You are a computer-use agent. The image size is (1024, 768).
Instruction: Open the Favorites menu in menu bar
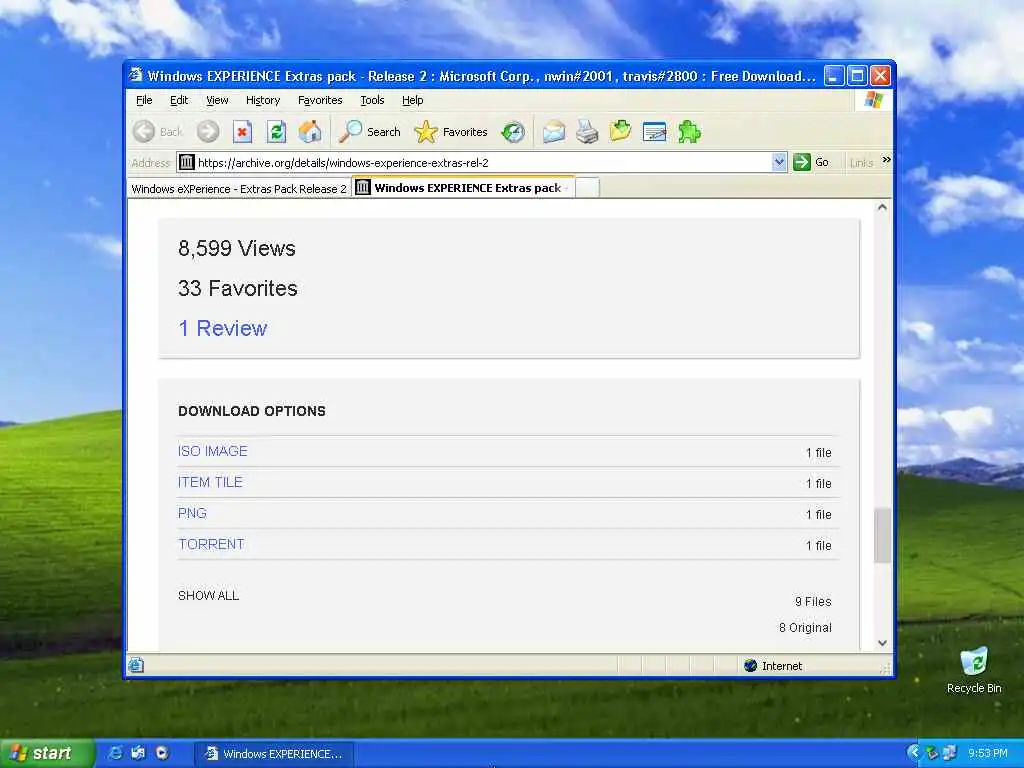tap(320, 100)
